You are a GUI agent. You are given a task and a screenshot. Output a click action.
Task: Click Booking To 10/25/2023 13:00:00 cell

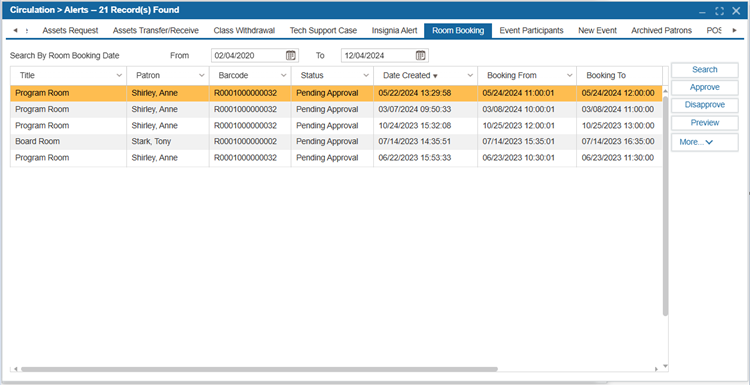tap(619, 126)
